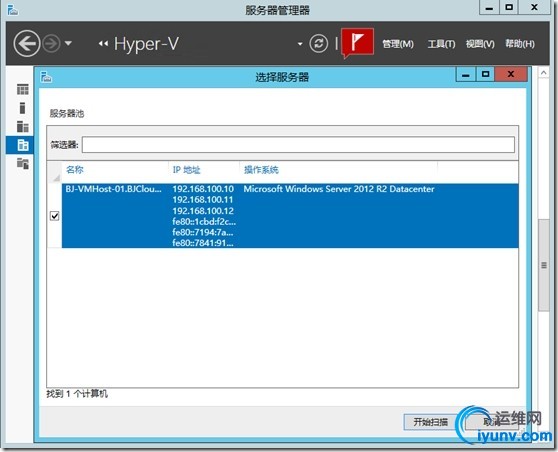The width and height of the screenshot is (558, 452).
Task: Click the Refresh icon in the header
Action: click(319, 43)
